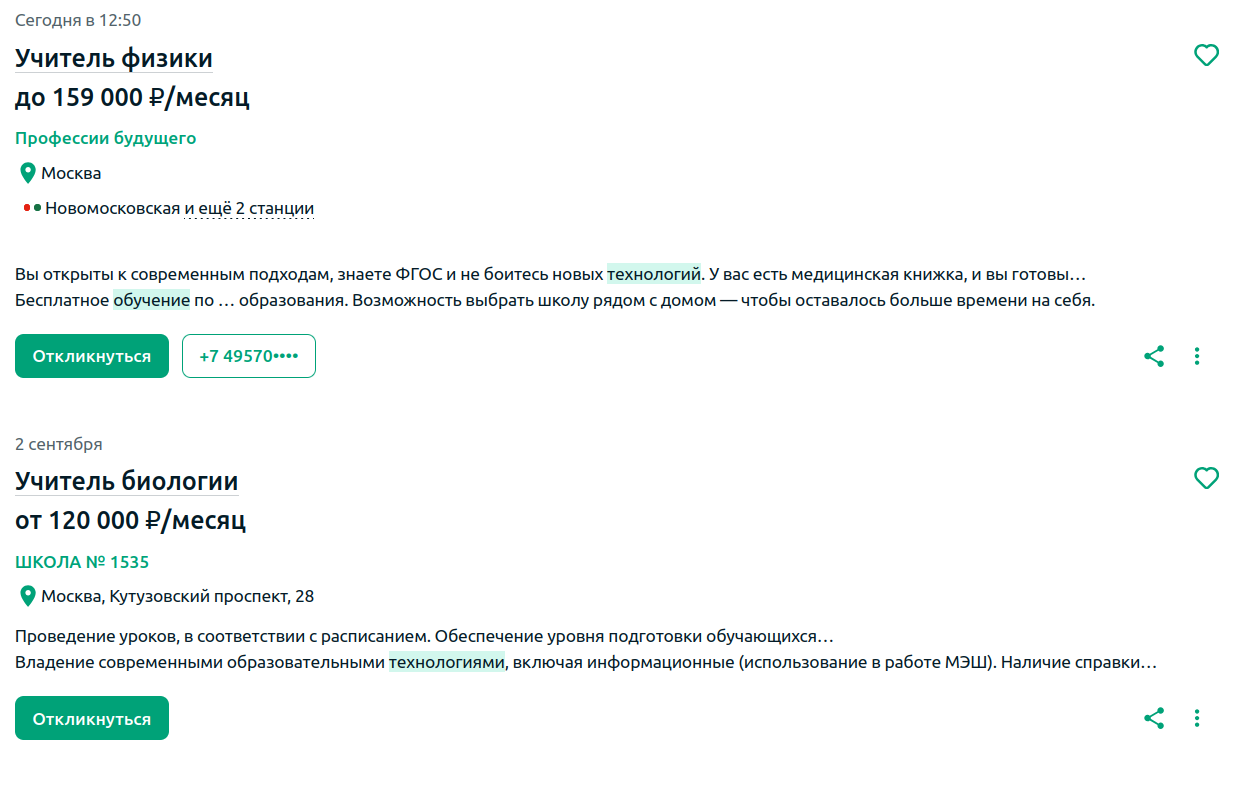Open employer ШКОЛА № 1535 page
Screen dimensions: 1236x789
pos(82,562)
